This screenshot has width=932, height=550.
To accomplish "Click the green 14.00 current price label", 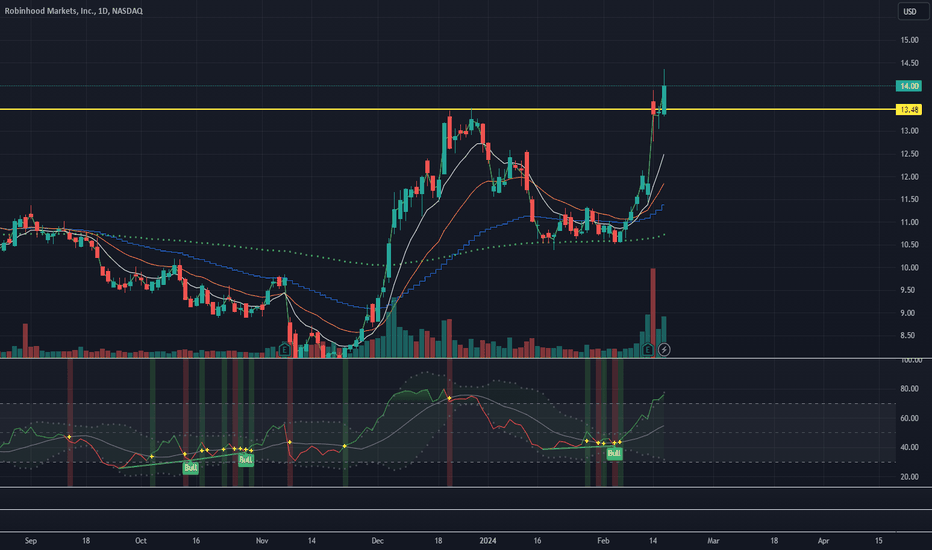I will coord(909,86).
